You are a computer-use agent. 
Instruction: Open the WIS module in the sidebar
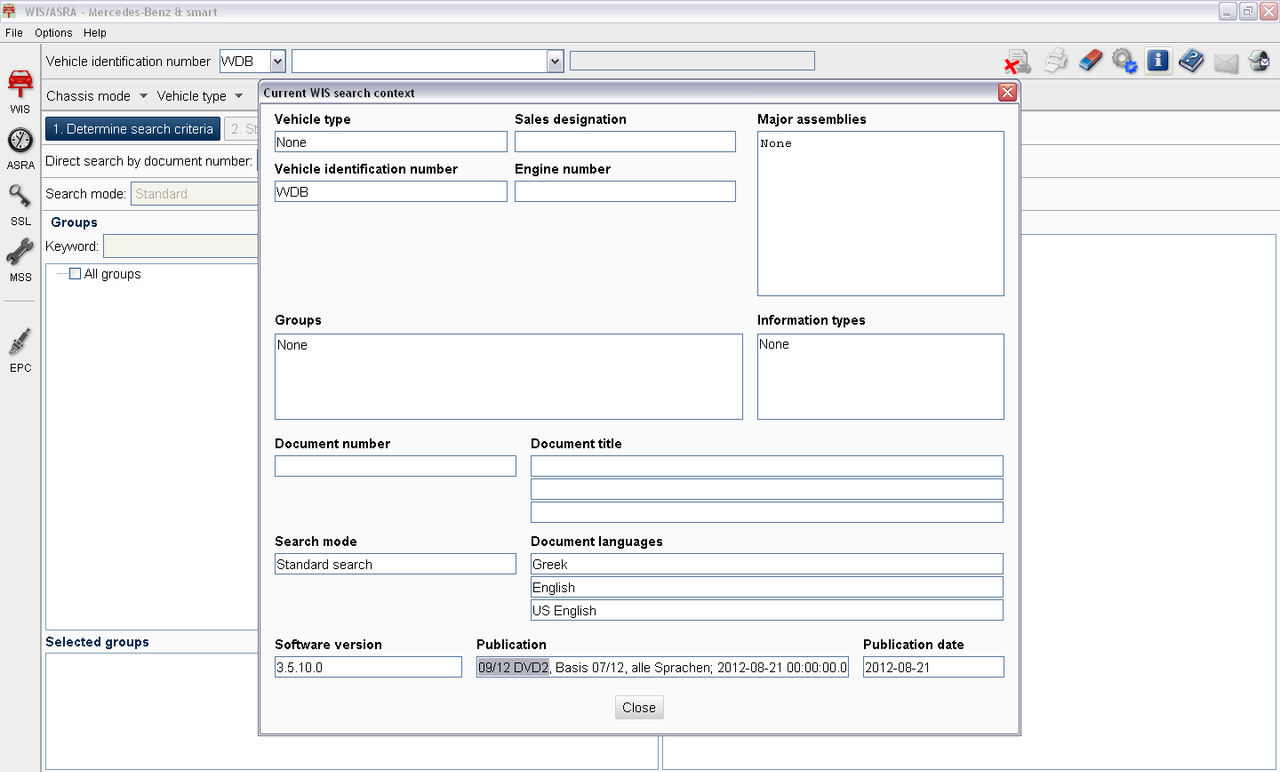[x=20, y=91]
